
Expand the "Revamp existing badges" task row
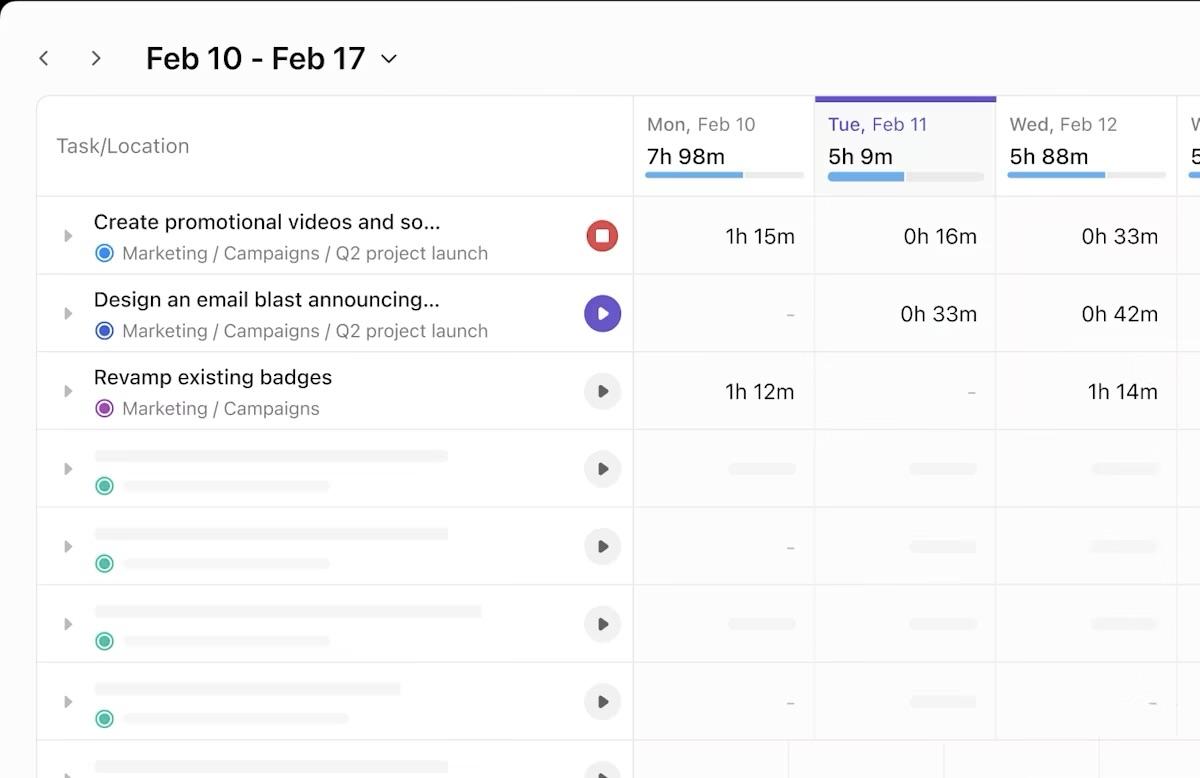point(68,391)
